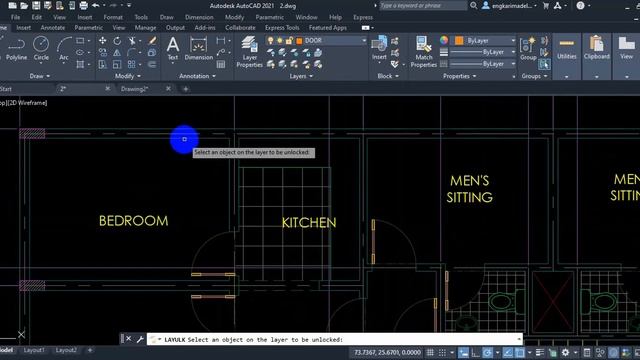Image resolution: width=640 pixels, height=360 pixels.
Task: Open Layer Properties manager
Action: tap(249, 51)
